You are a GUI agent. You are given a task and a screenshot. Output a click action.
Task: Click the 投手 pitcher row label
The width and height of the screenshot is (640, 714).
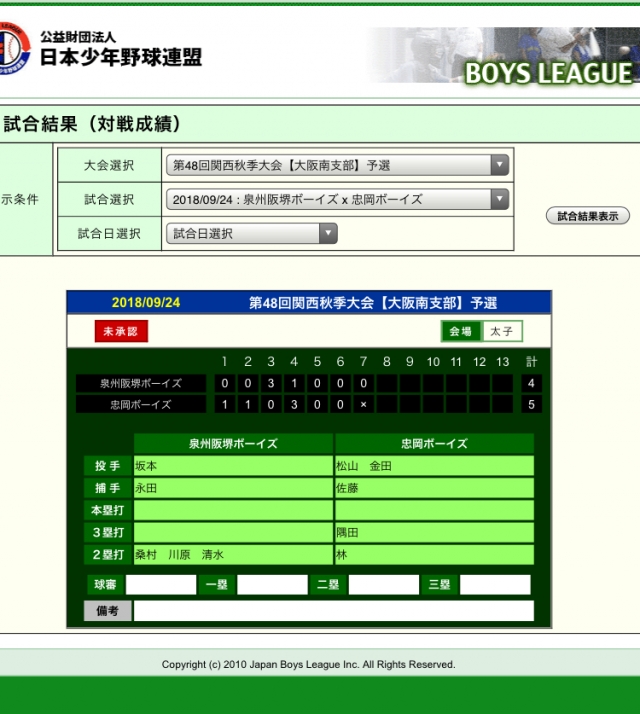click(x=107, y=467)
